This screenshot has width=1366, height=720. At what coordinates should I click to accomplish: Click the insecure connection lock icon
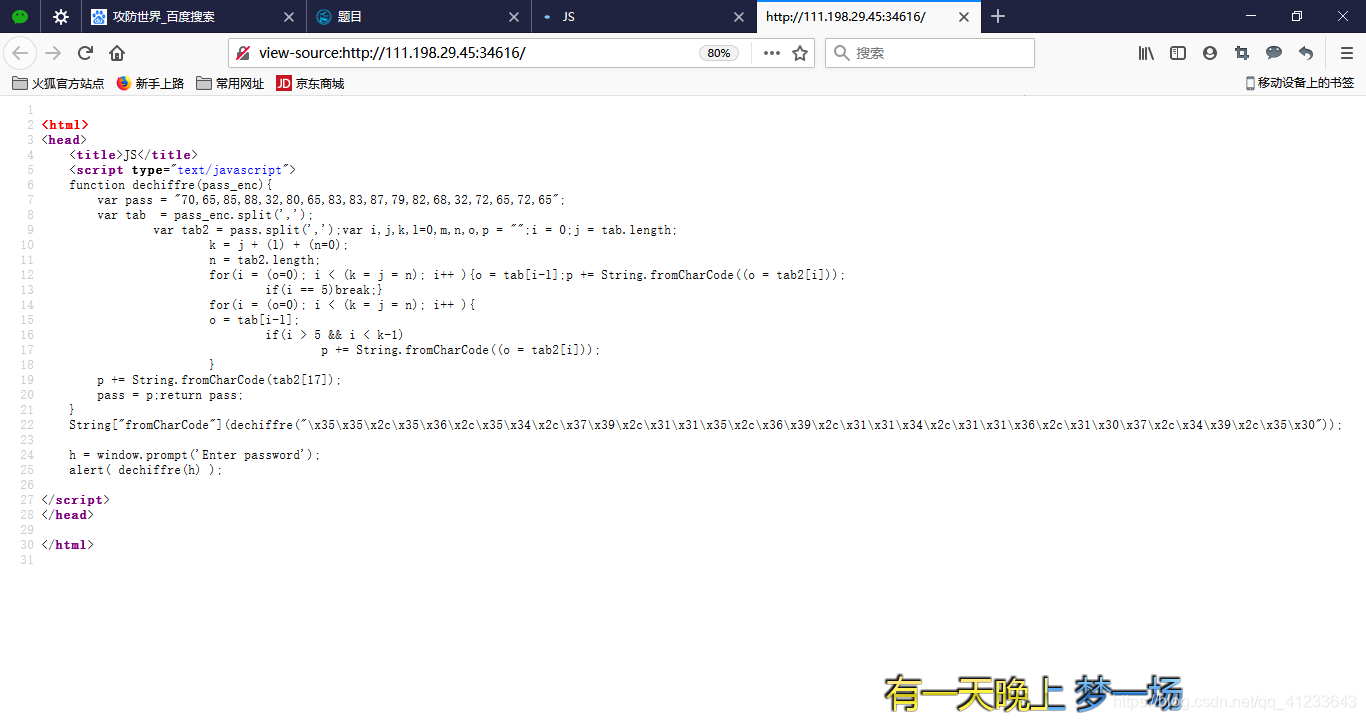click(243, 53)
